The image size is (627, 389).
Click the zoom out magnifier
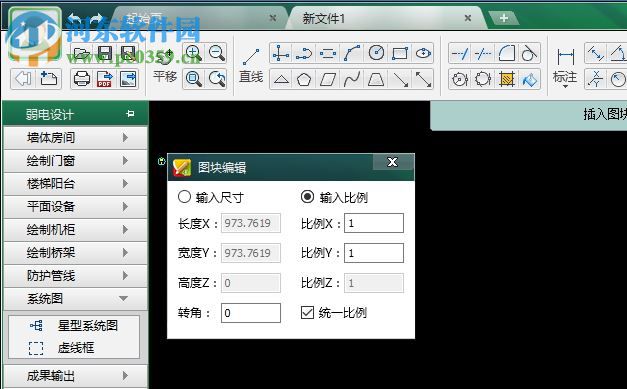click(x=217, y=53)
